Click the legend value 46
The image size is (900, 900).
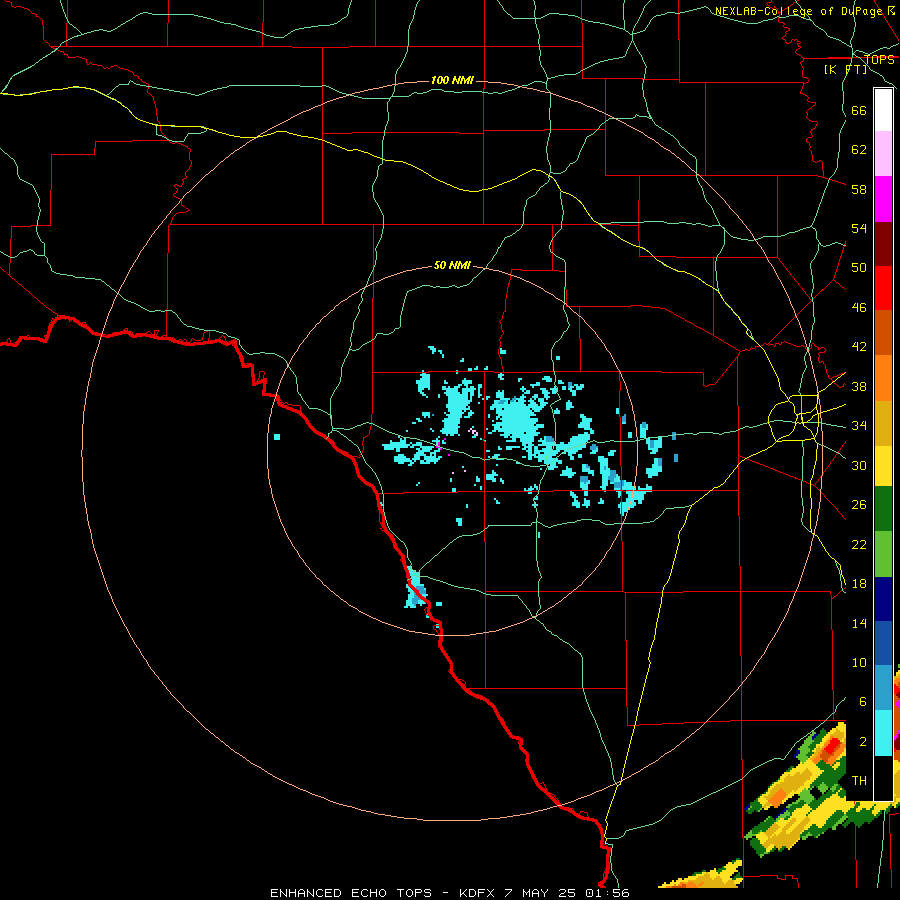pyautogui.click(x=859, y=308)
